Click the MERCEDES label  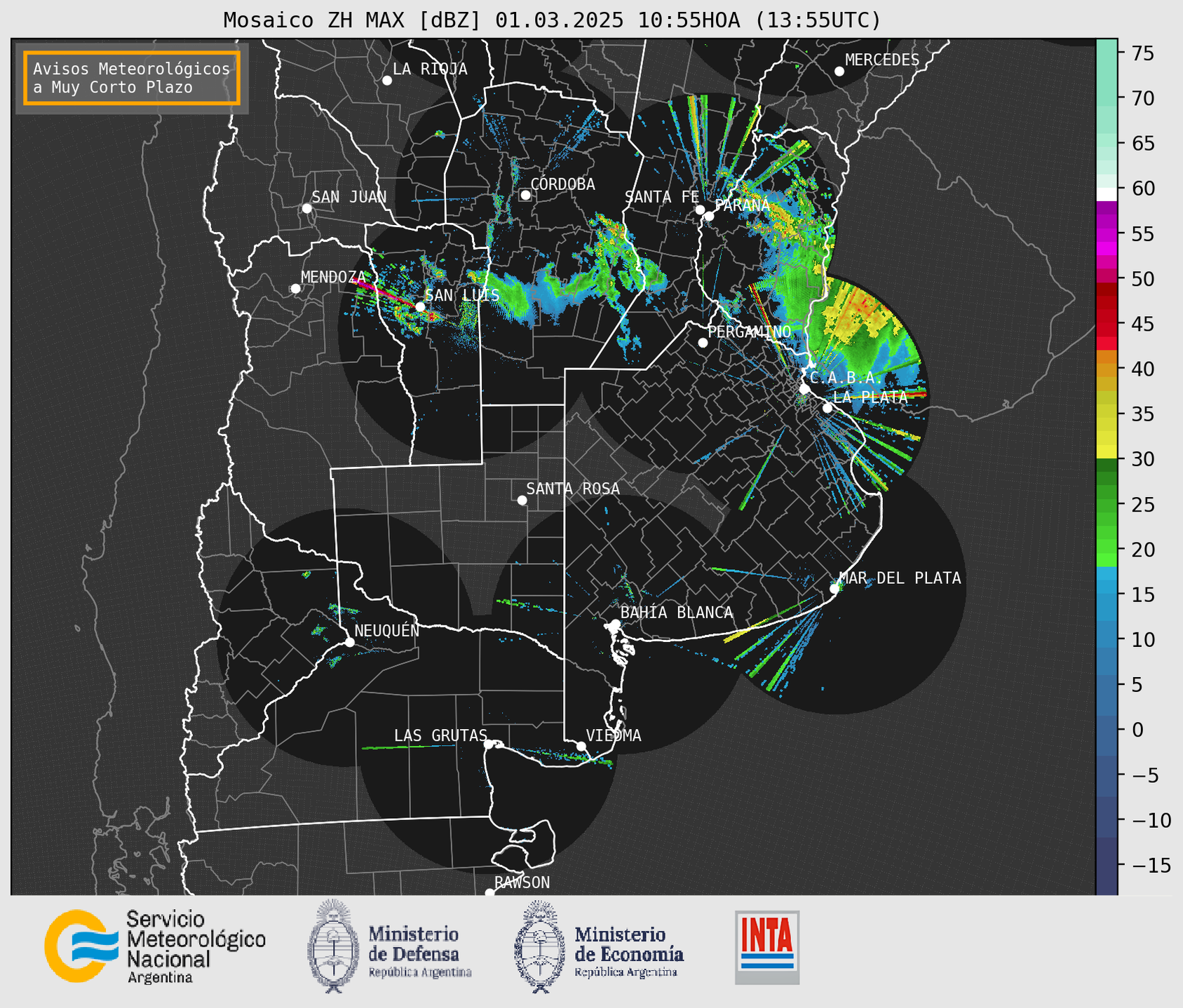pyautogui.click(x=882, y=60)
